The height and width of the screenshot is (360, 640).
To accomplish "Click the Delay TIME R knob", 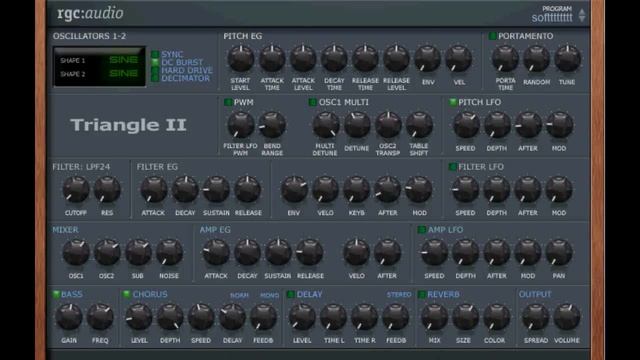I will click(x=364, y=317).
